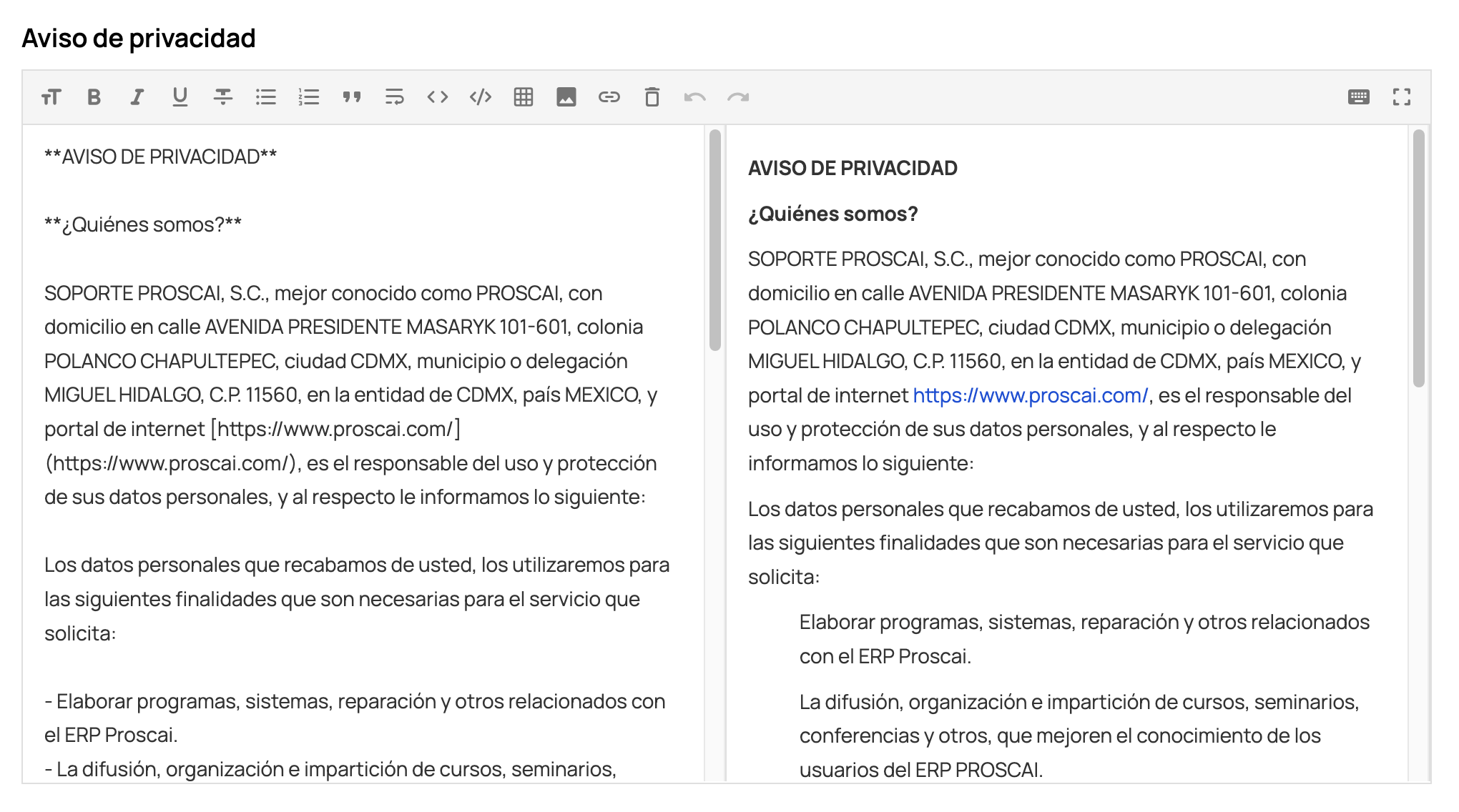Open the proscai.com link in preview

click(x=1031, y=395)
